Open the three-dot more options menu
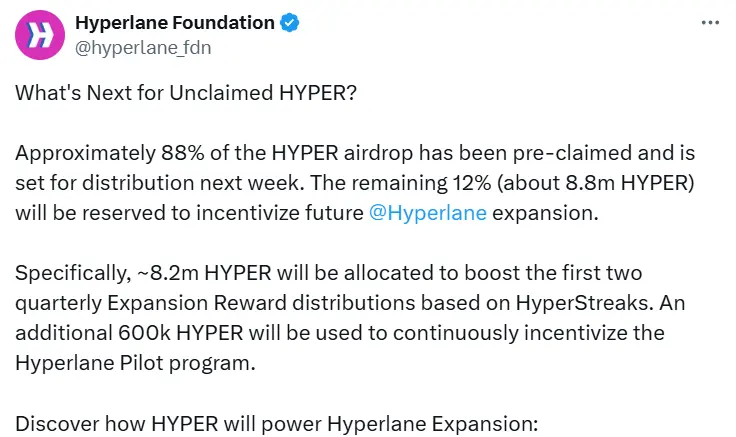 pos(708,22)
